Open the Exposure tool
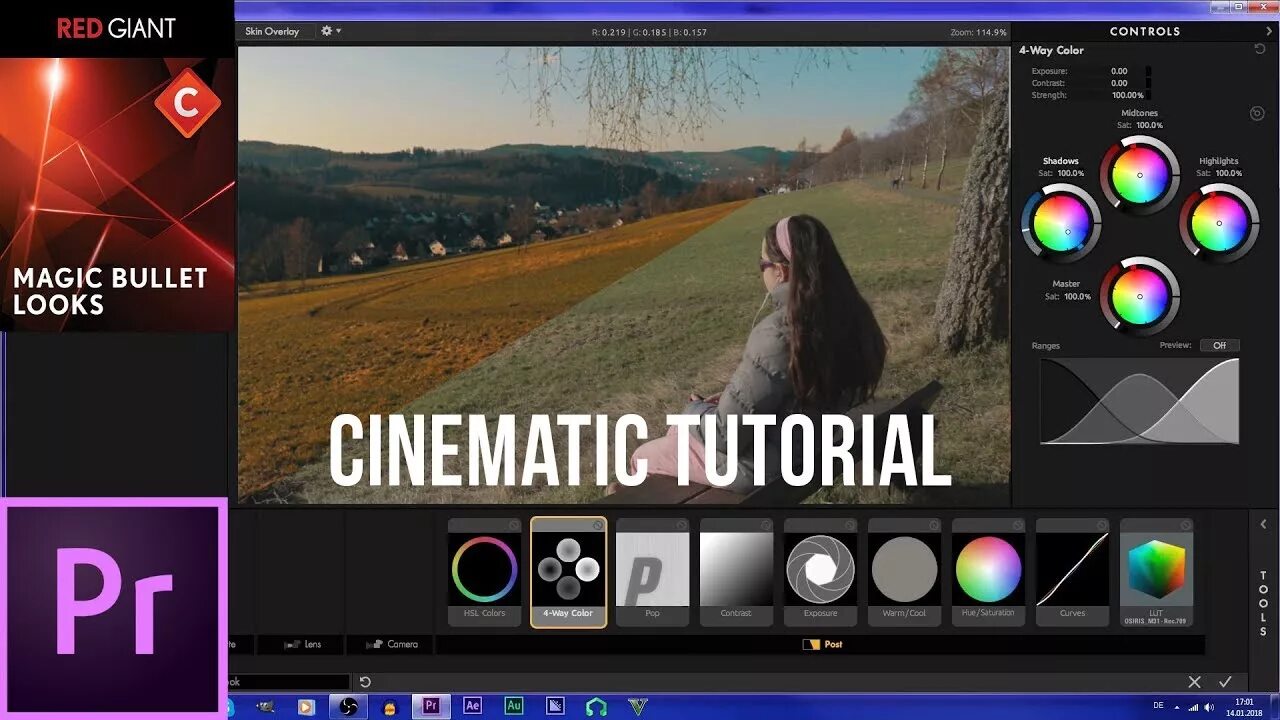This screenshot has height=720, width=1280. pos(820,572)
